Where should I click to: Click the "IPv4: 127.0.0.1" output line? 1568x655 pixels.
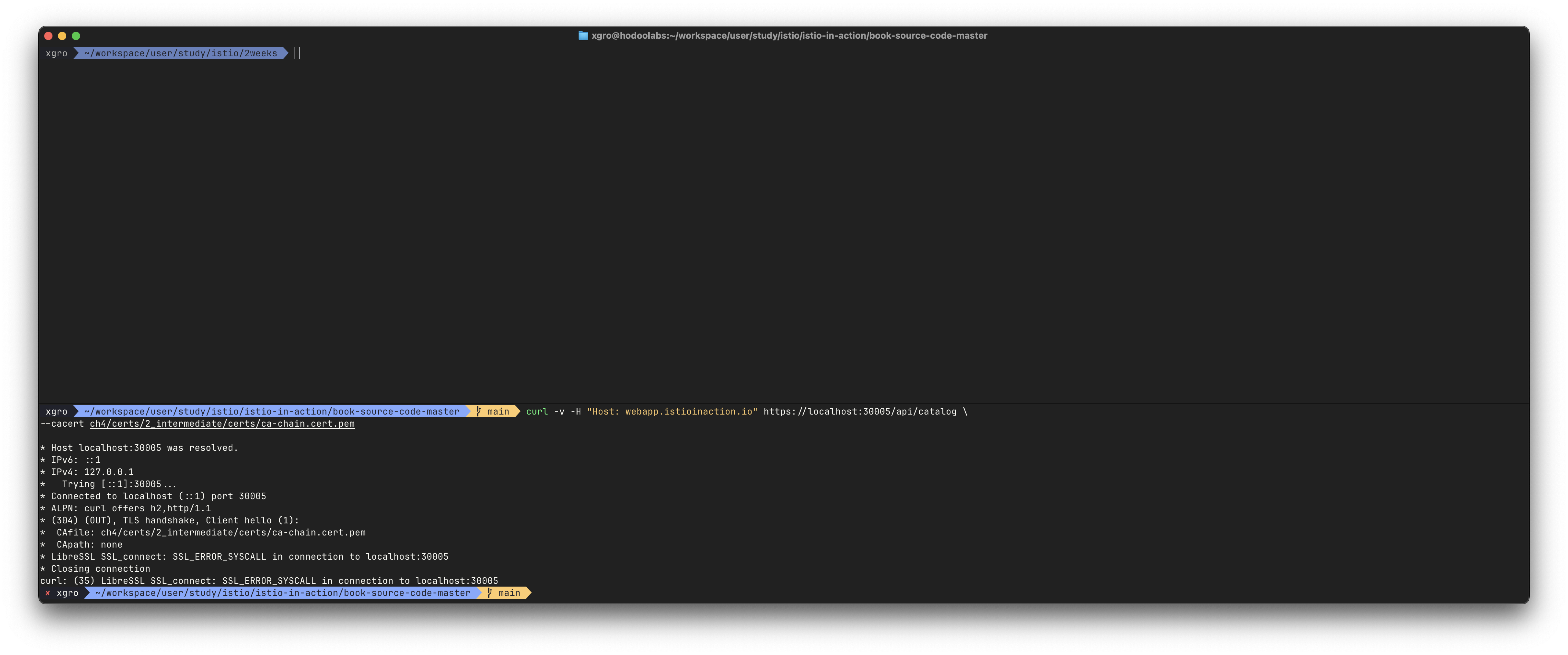87,472
